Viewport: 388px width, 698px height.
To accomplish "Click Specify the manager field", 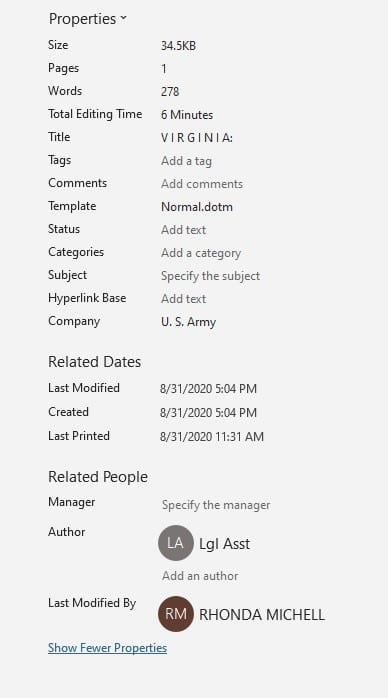I will click(216, 505).
